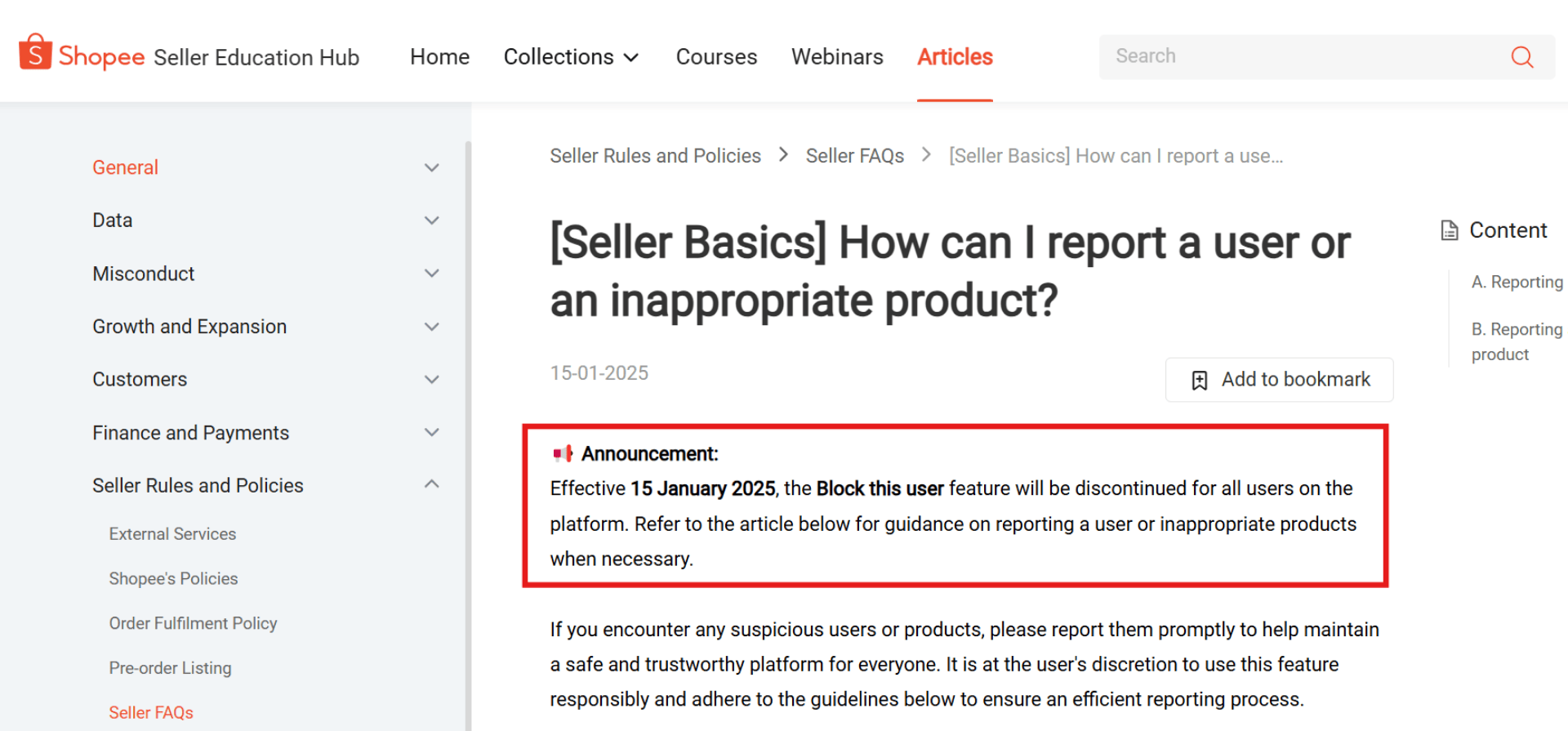Click the Add to bookmark button

pyautogui.click(x=1279, y=380)
